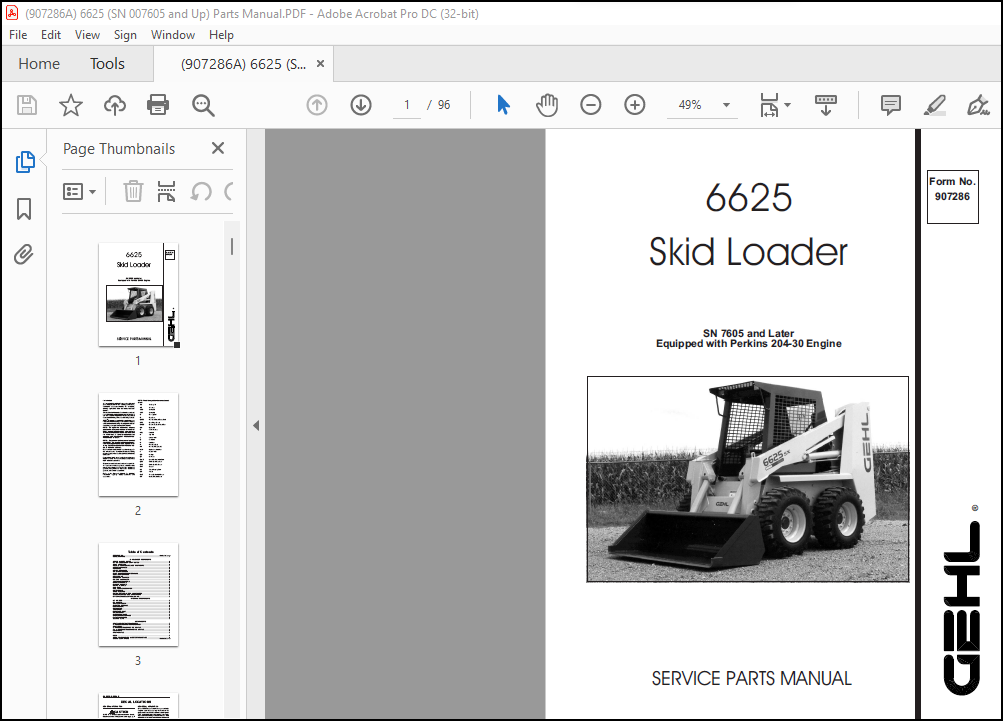
Task: Go to next page arrow
Action: [x=361, y=105]
